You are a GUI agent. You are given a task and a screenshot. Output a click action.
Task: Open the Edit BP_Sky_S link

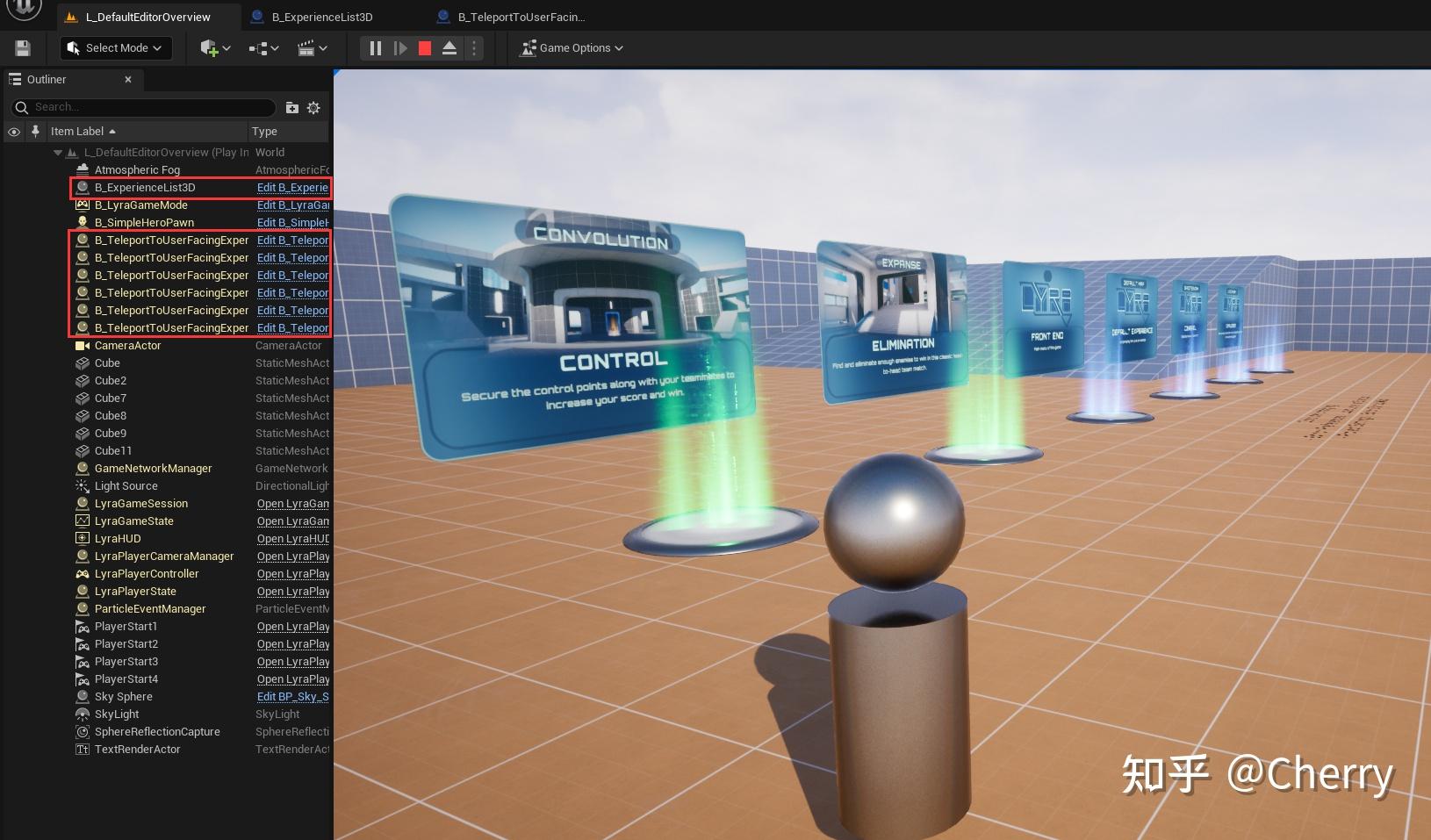point(292,697)
